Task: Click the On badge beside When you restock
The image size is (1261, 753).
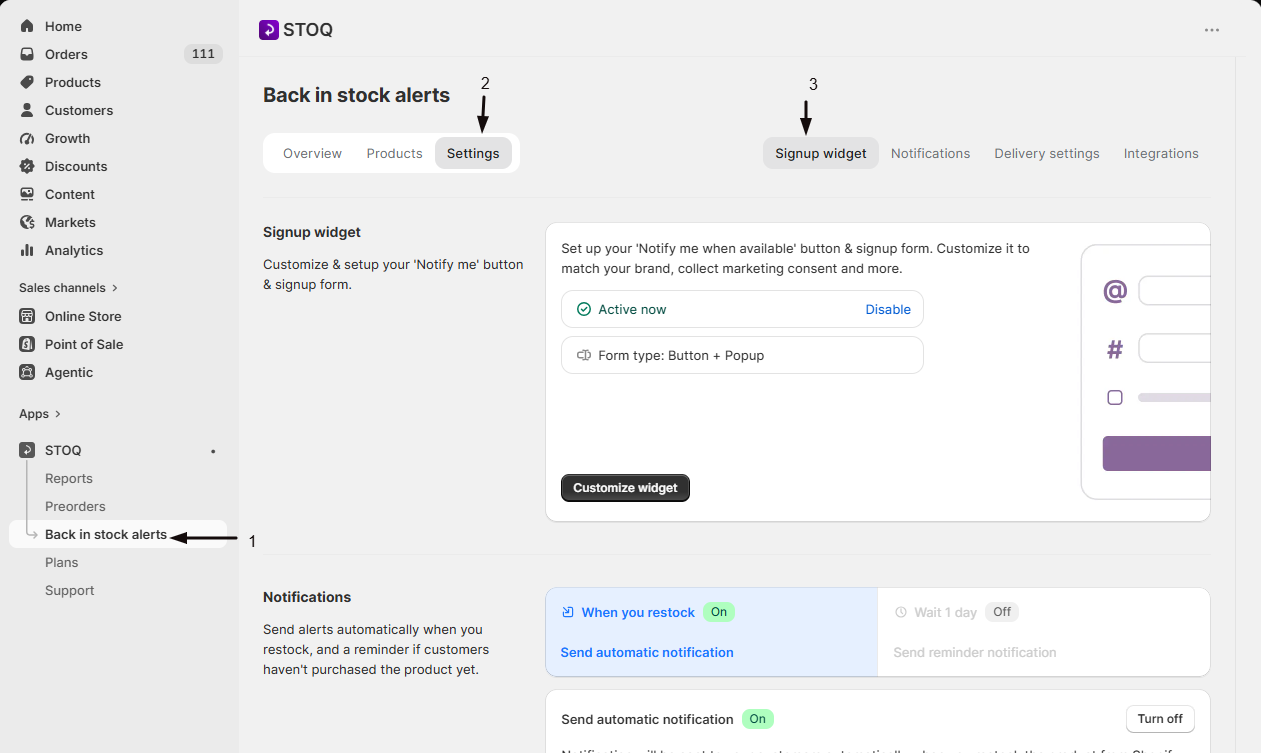Action: tap(719, 612)
